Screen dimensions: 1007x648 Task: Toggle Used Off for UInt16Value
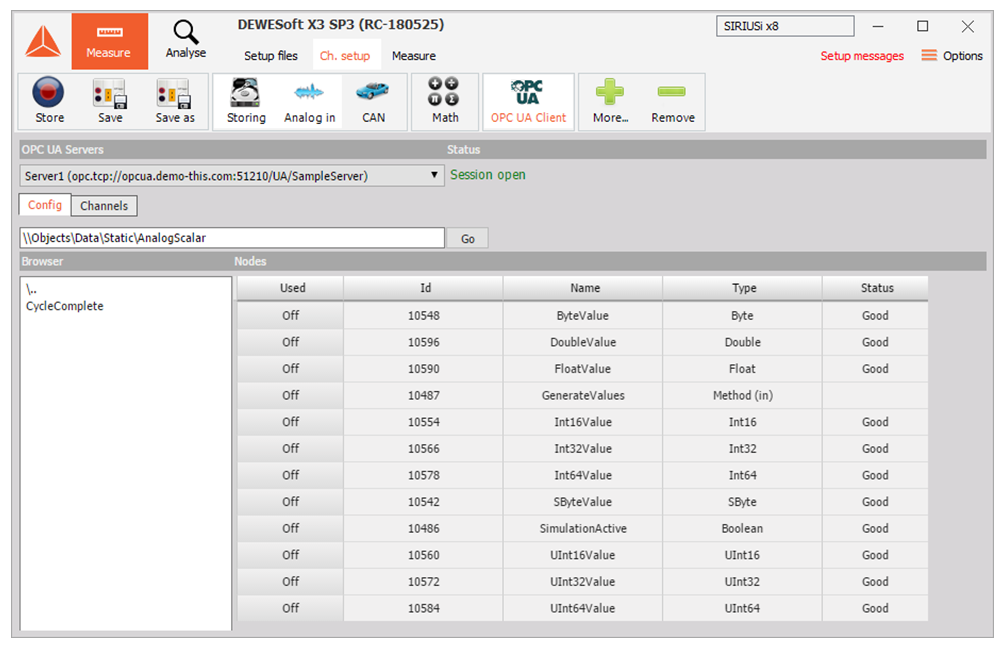coord(290,555)
